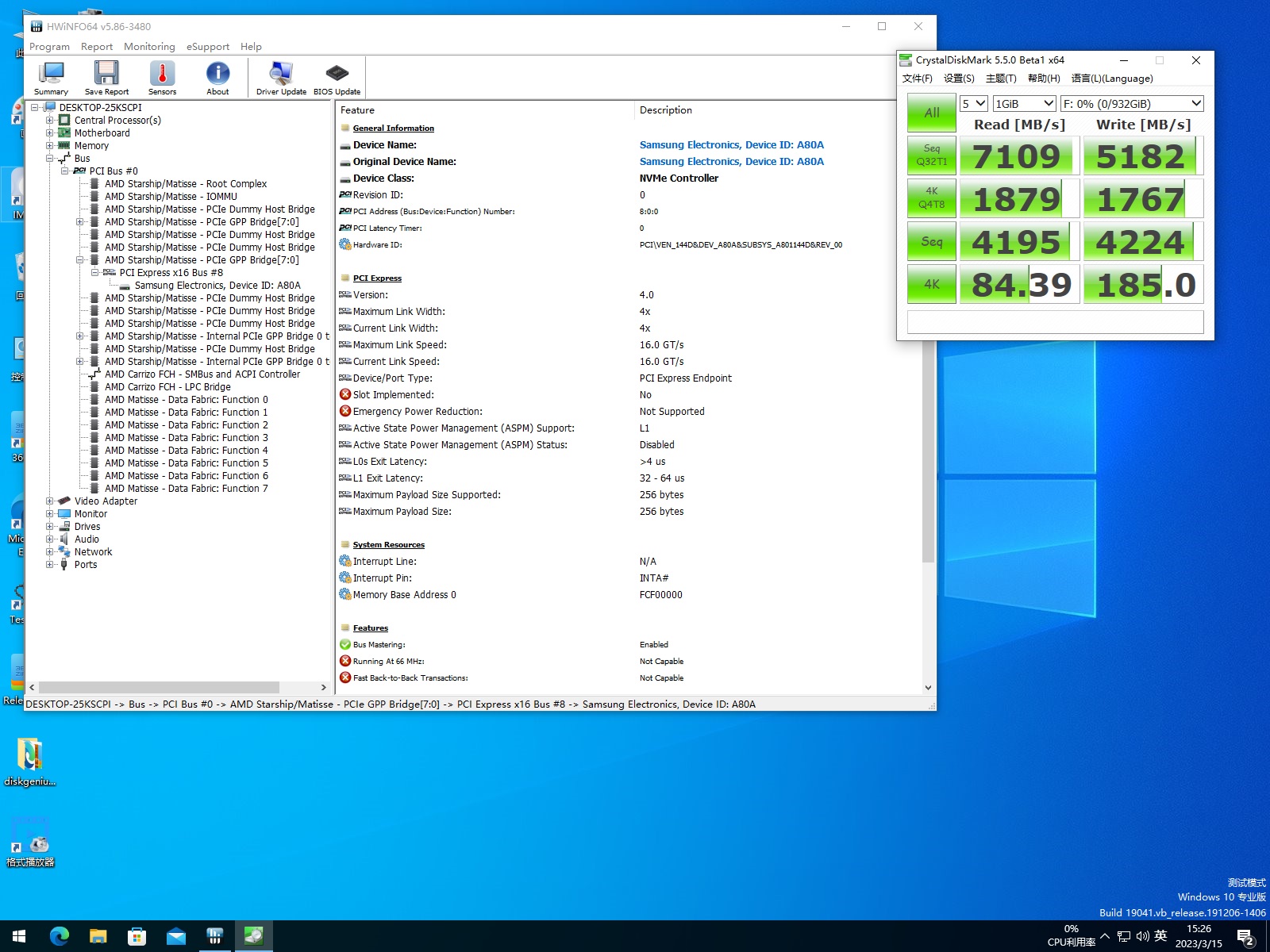Expand the Audio tree node
The width and height of the screenshot is (1270, 952).
coord(49,539)
